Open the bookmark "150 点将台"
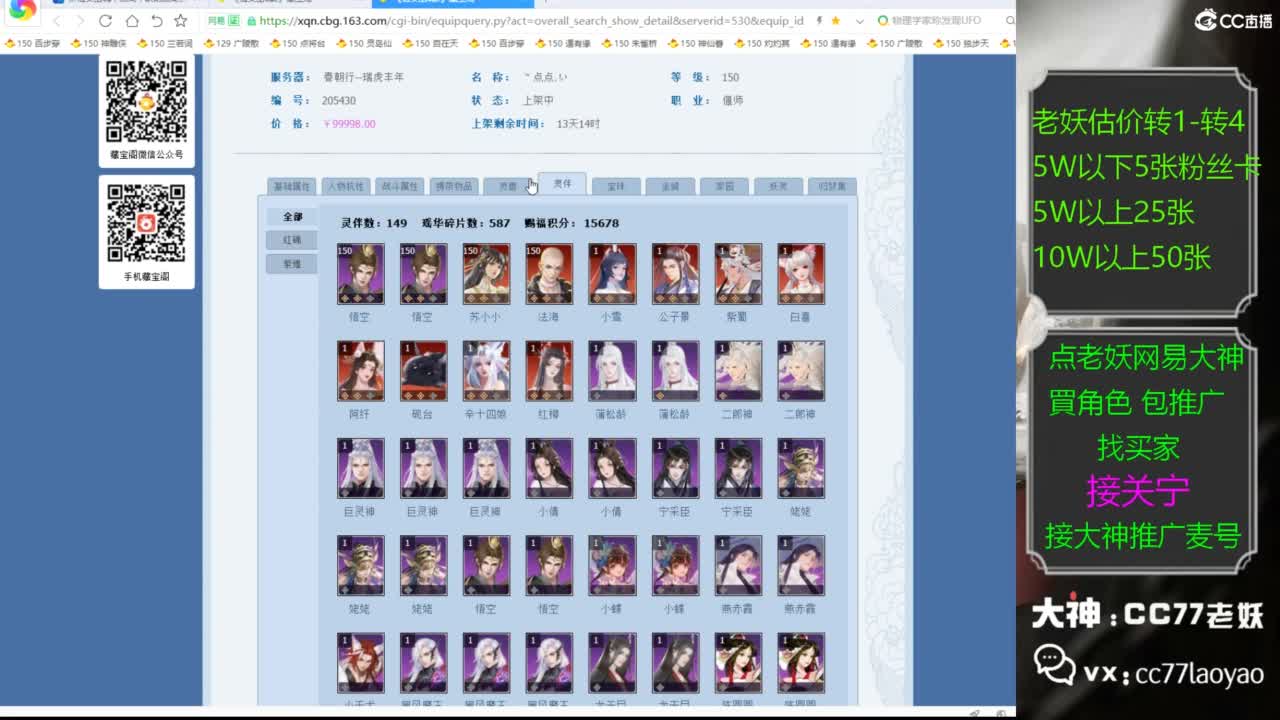 click(296, 44)
